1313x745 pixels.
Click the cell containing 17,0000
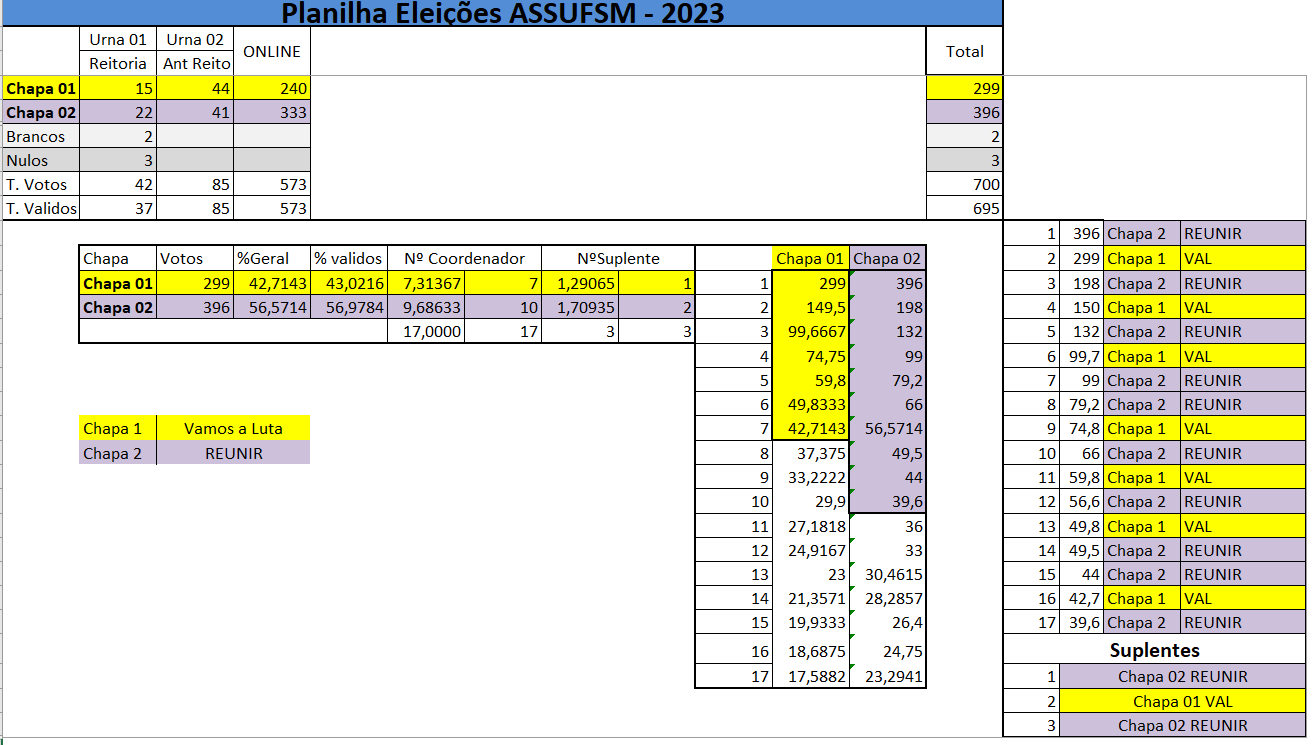(x=426, y=331)
